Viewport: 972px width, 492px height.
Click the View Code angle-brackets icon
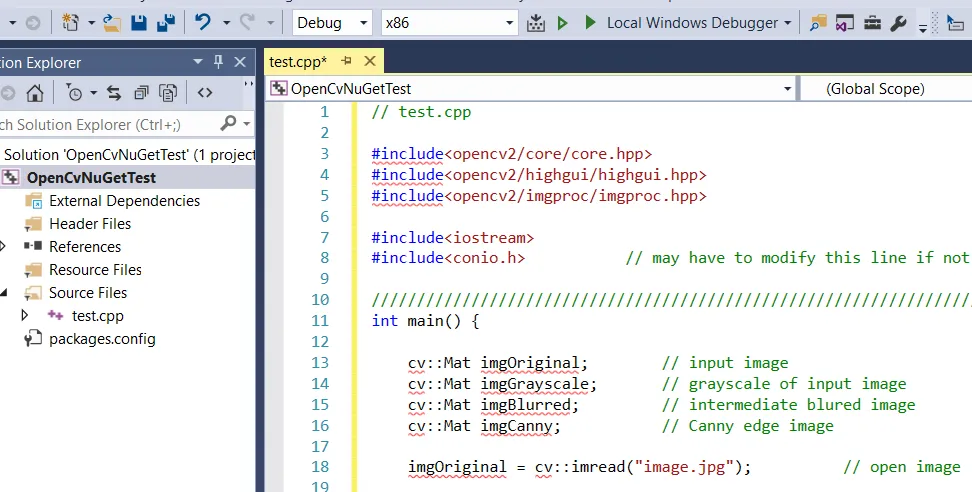pyautogui.click(x=205, y=93)
